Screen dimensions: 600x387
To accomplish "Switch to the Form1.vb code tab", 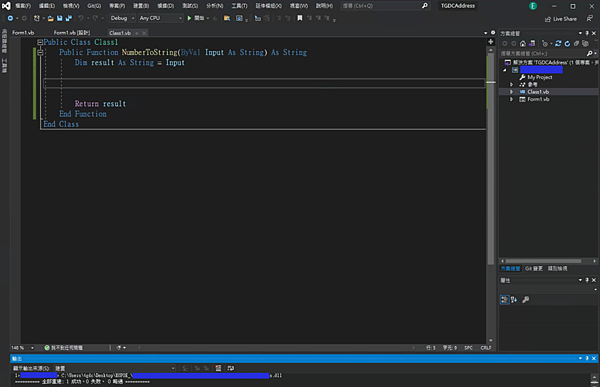I will [x=23, y=33].
